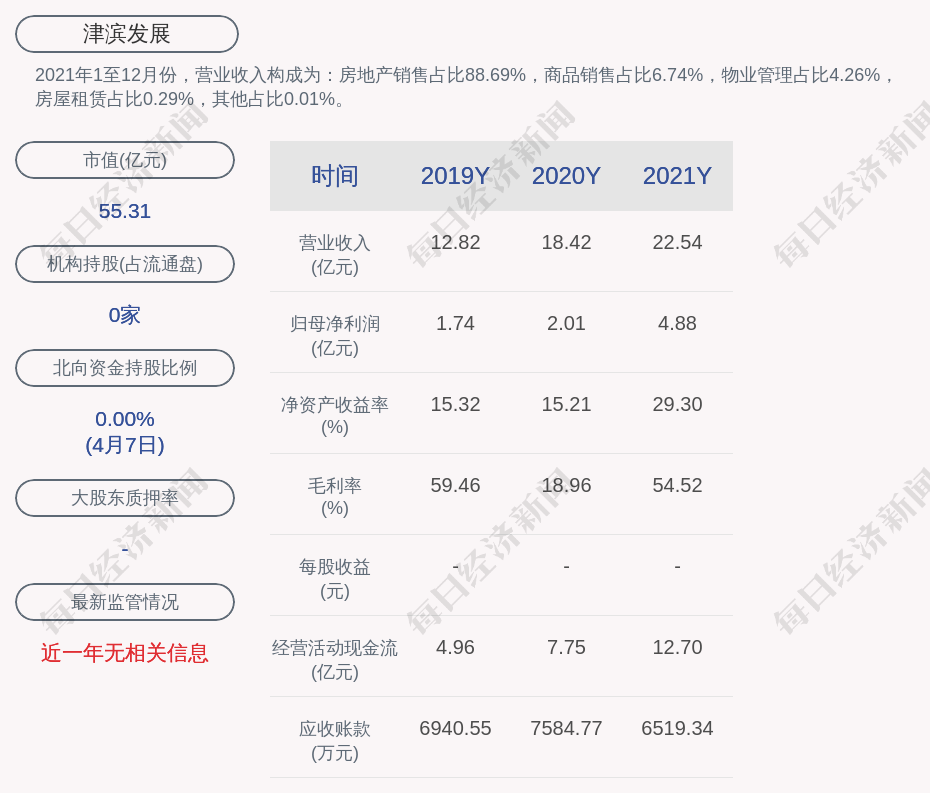Viewport: 930px width, 793px height.
Task: Select the 市值(亿元) label pill
Action: pyautogui.click(x=125, y=160)
